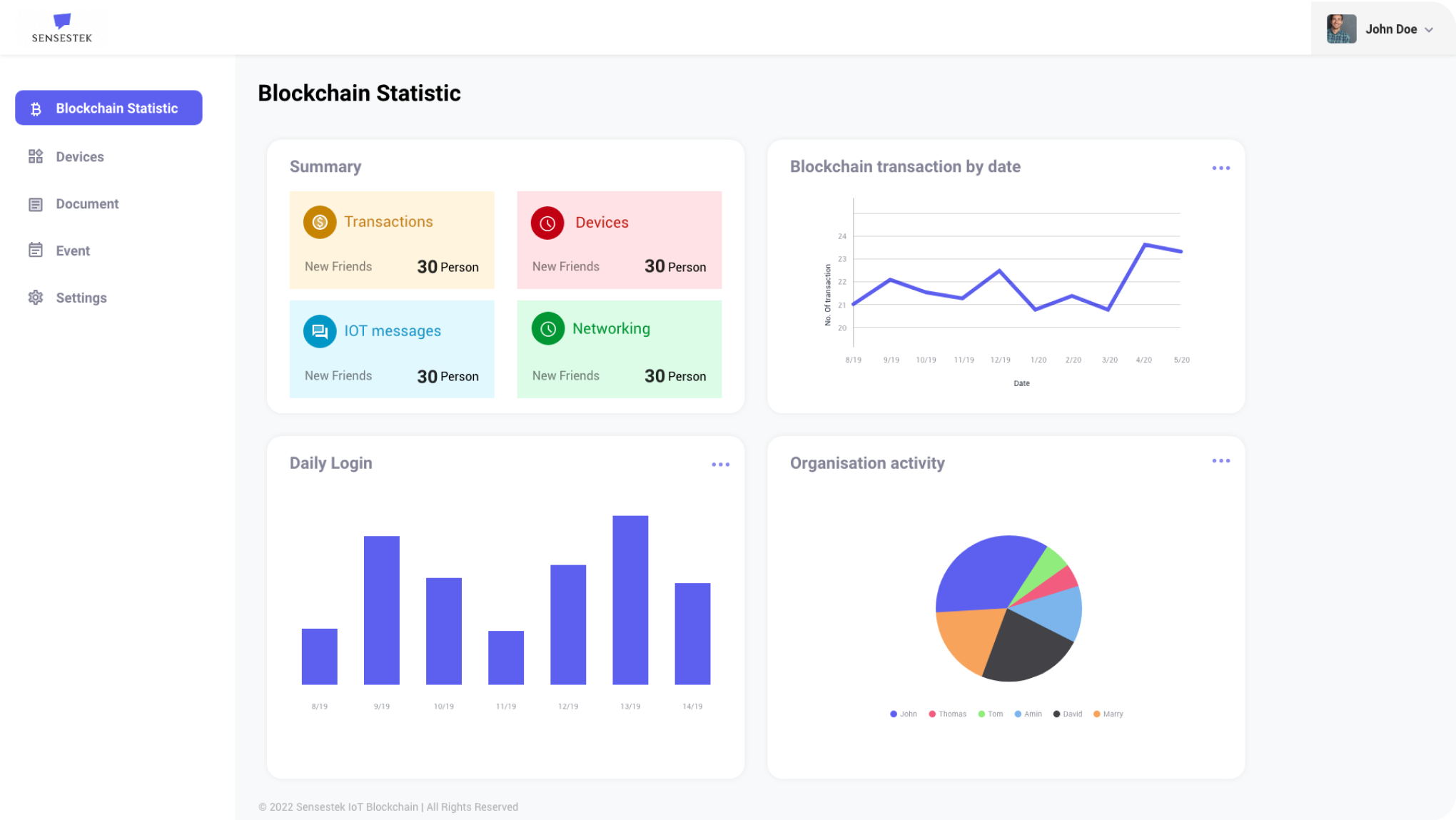Click the John Doe profile avatar
The height and width of the screenshot is (820, 1456).
(1341, 29)
